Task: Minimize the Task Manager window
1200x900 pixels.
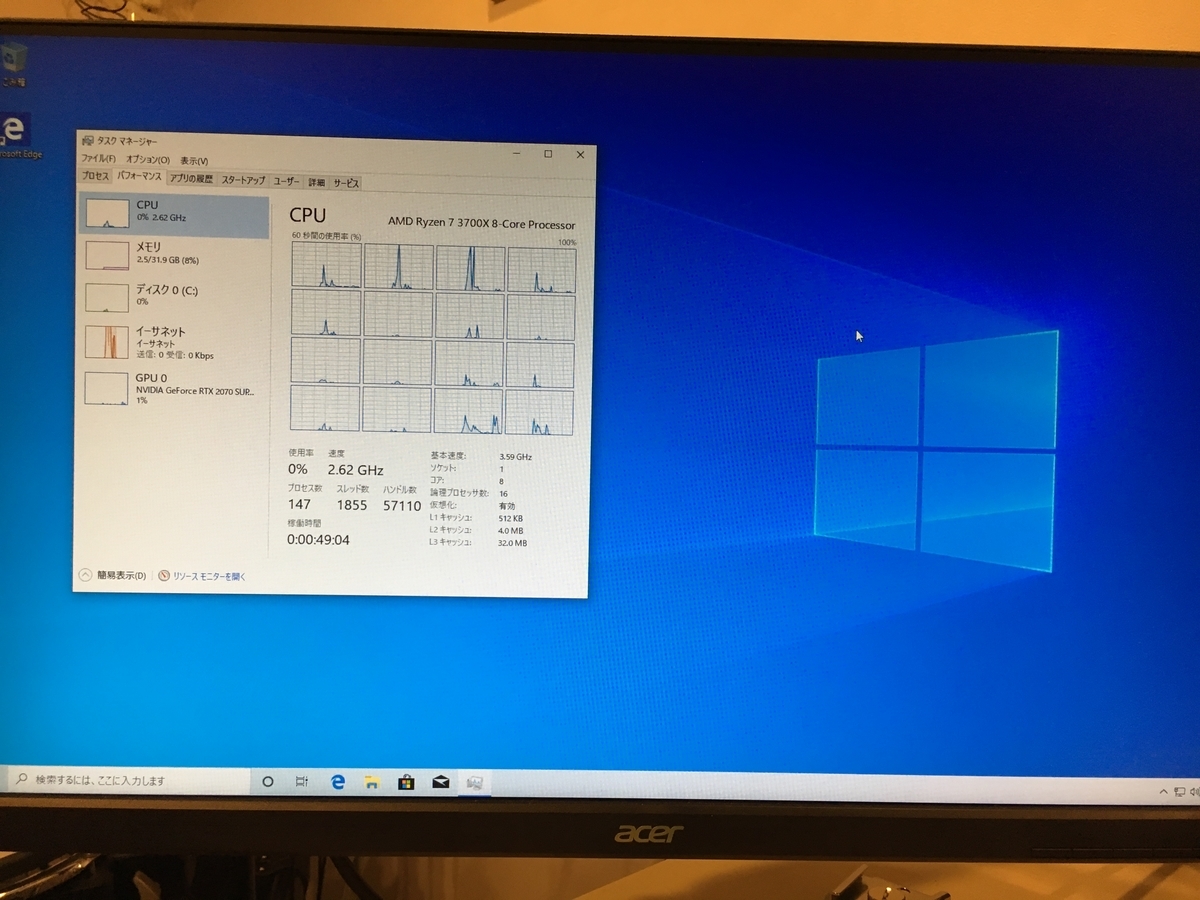Action: (518, 153)
